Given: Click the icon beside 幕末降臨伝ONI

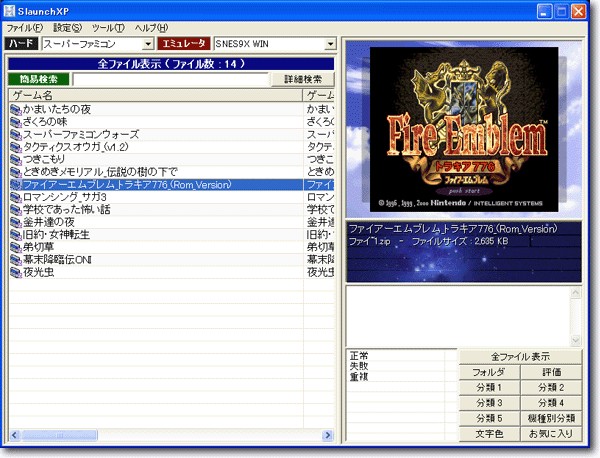Looking at the screenshot, I should [16, 260].
